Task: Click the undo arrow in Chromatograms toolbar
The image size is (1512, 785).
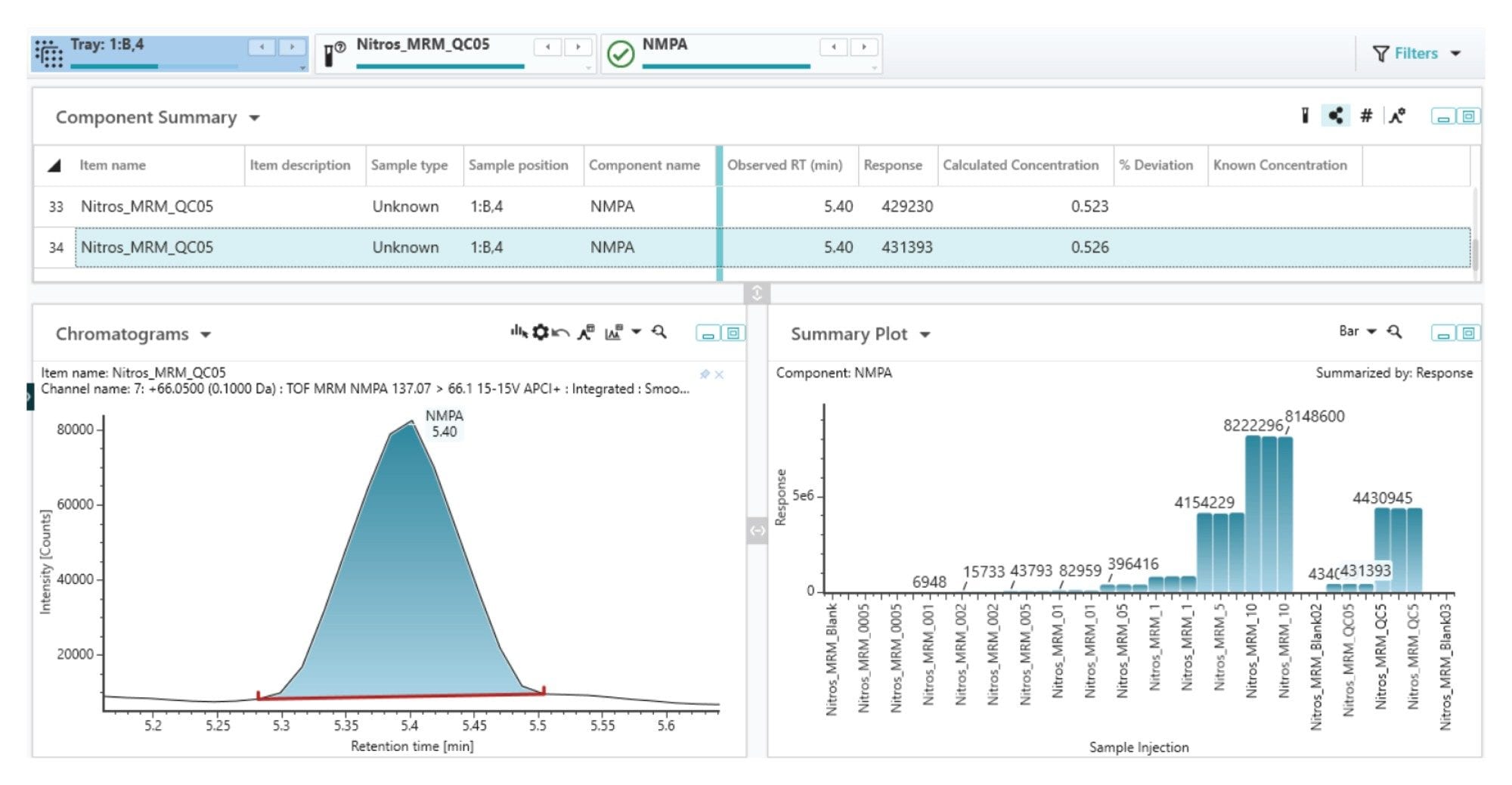Action: click(561, 333)
